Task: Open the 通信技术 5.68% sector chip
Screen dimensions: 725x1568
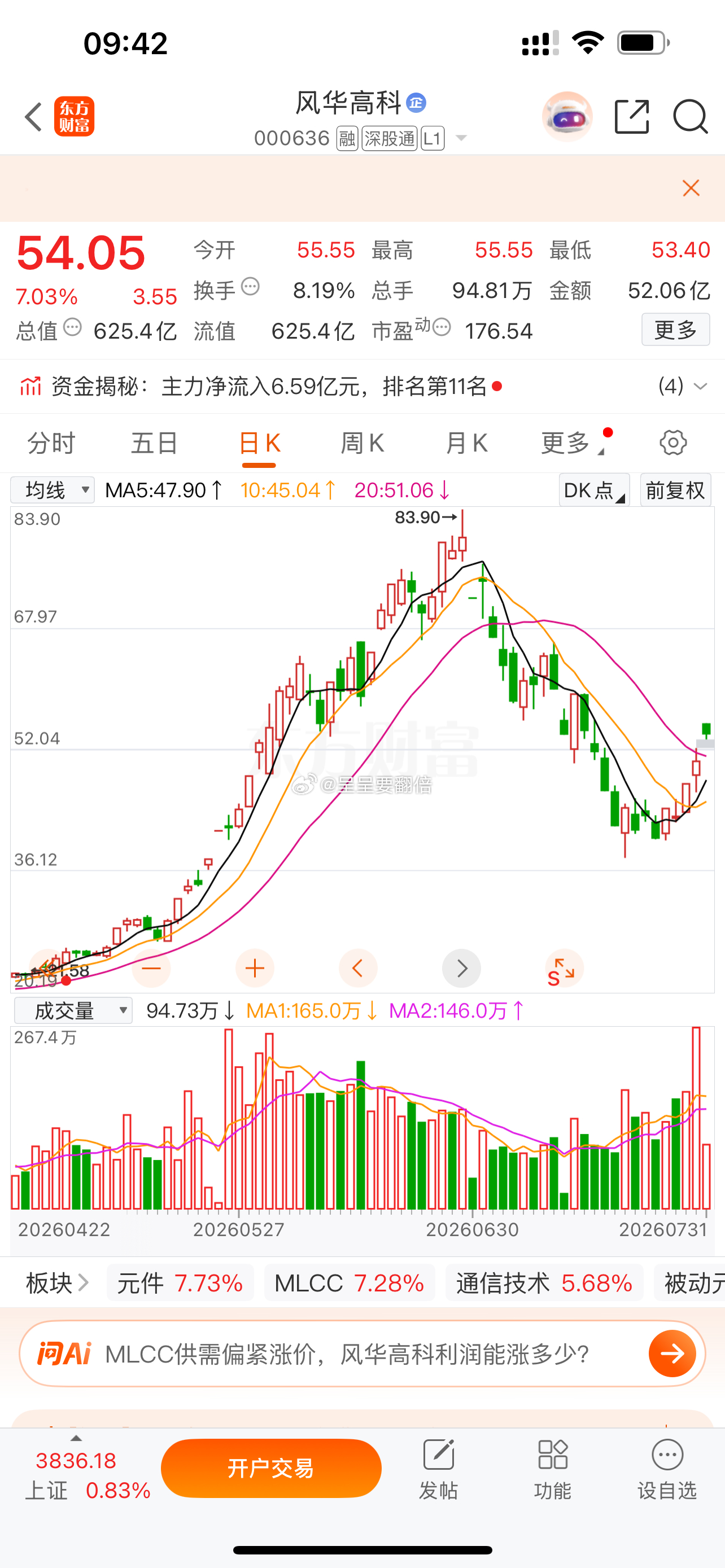Action: pos(544,1283)
